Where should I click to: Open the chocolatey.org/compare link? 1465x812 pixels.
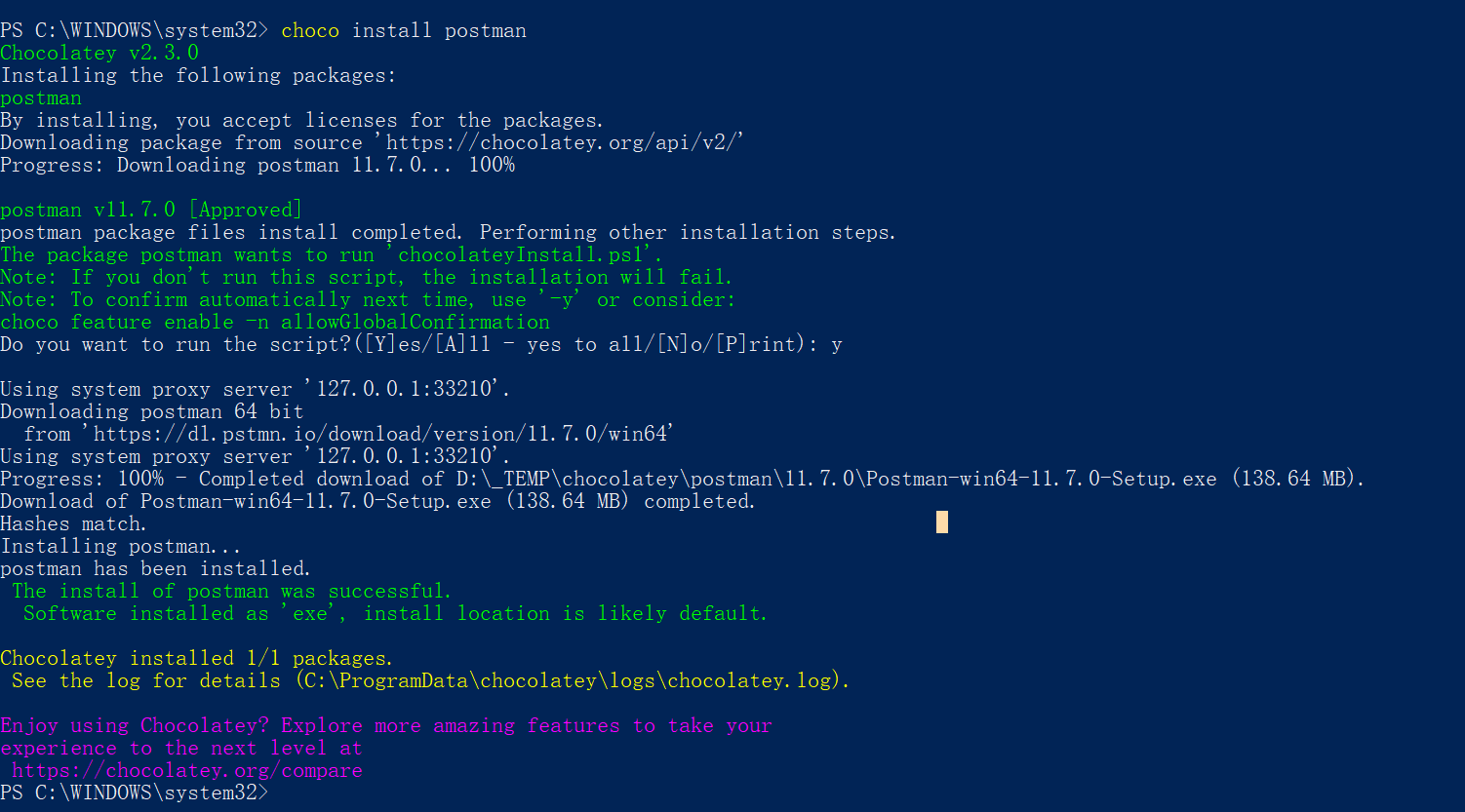(187, 771)
